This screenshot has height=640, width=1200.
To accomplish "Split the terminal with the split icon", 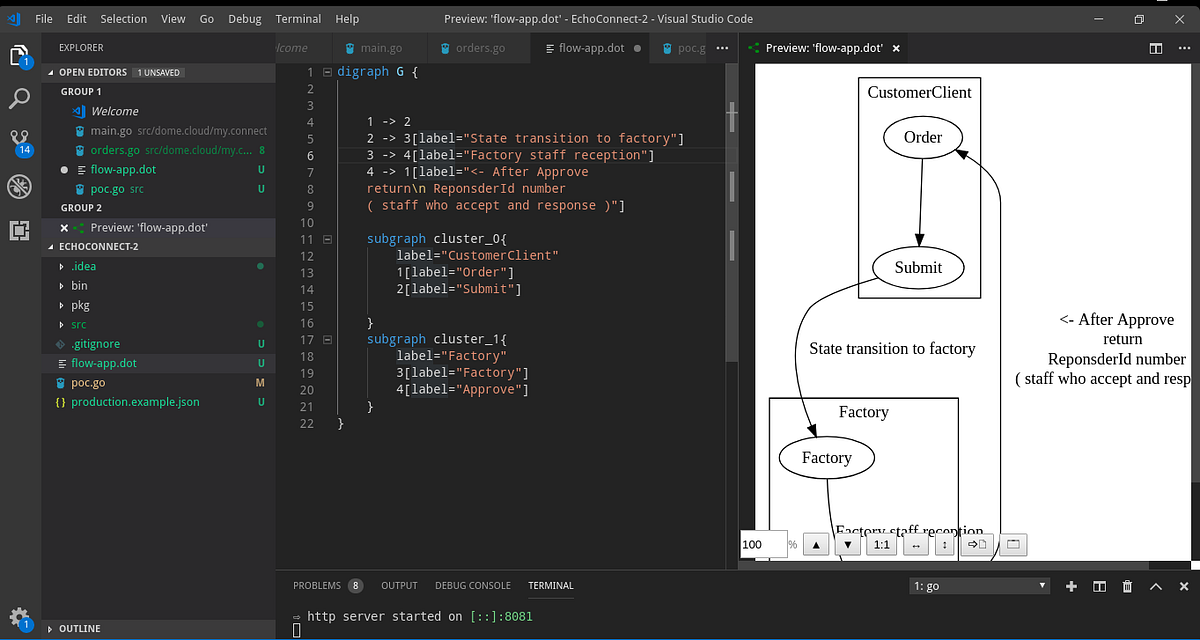I will (x=1099, y=586).
